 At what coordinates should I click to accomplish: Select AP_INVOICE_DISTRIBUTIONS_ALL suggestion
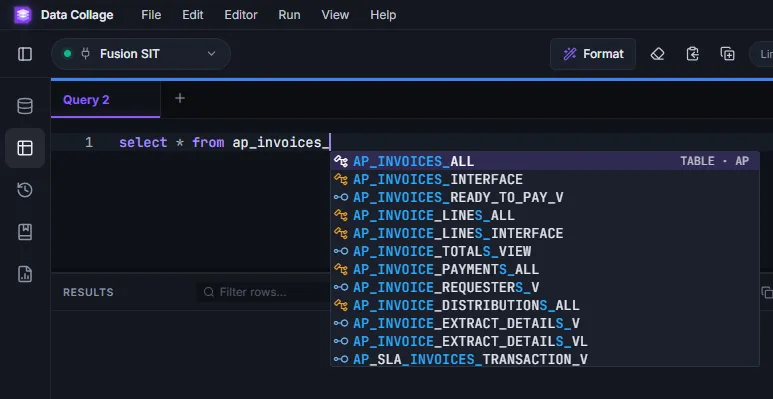tap(545, 305)
